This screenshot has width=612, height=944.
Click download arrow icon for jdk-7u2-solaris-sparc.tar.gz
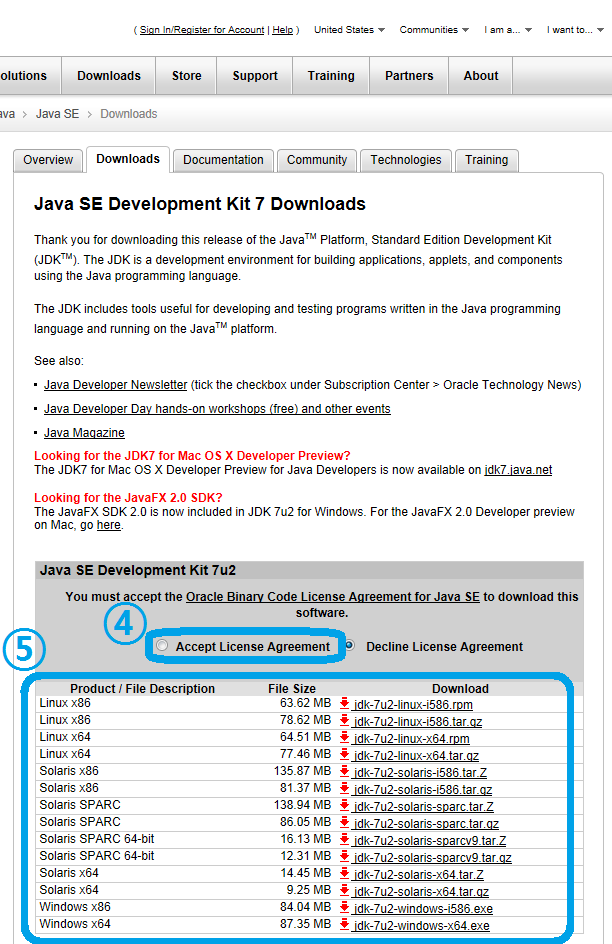point(344,822)
